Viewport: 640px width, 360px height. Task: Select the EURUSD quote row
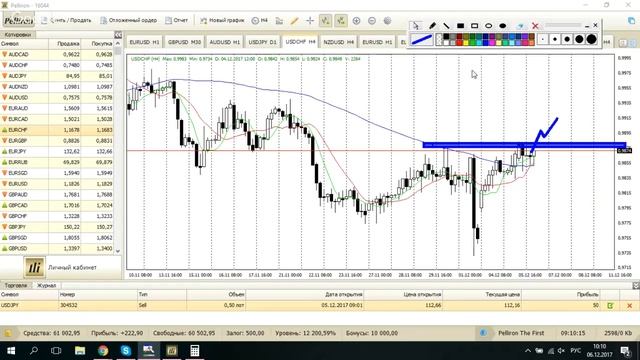[57, 184]
